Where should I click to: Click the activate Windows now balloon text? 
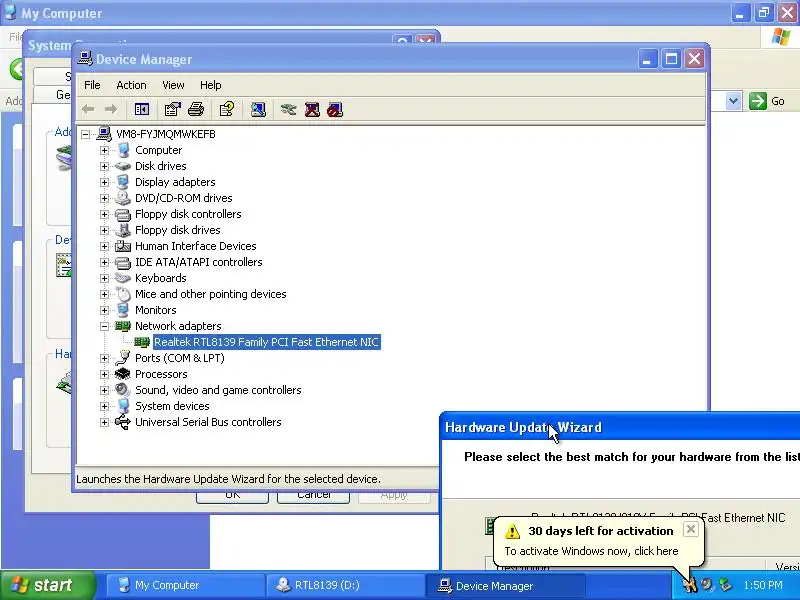pyautogui.click(x=591, y=551)
